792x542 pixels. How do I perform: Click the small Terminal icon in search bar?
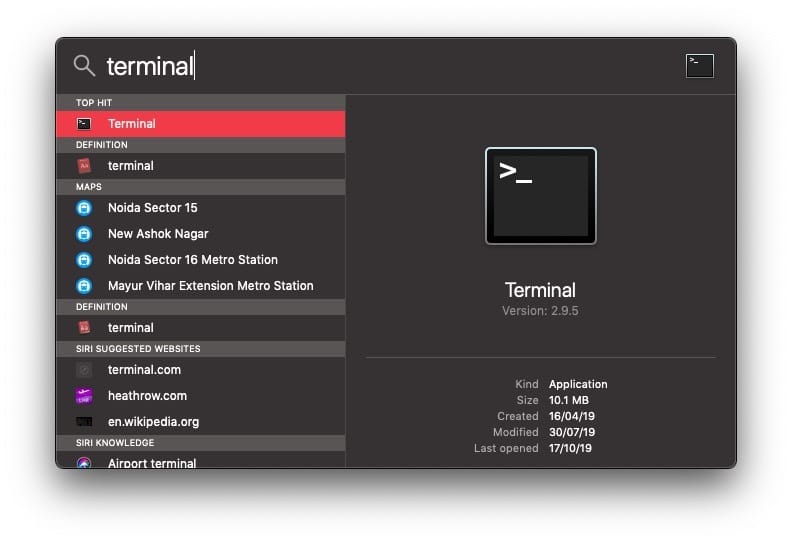coord(699,66)
